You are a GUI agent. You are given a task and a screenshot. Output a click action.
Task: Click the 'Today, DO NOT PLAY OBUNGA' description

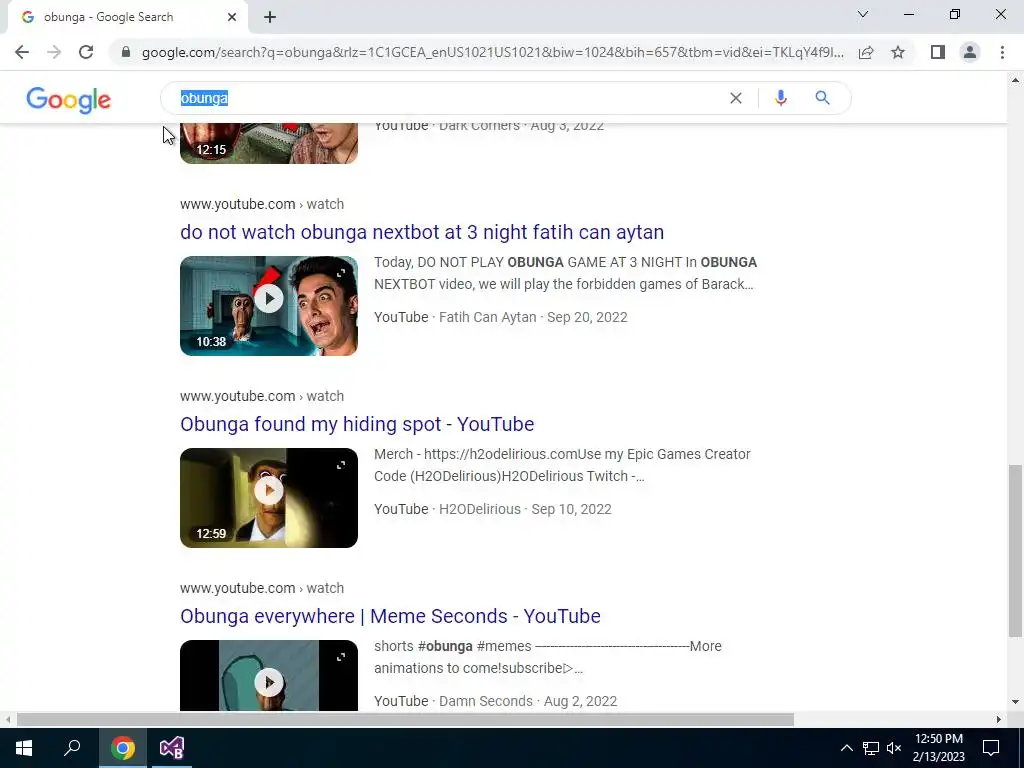click(566, 273)
